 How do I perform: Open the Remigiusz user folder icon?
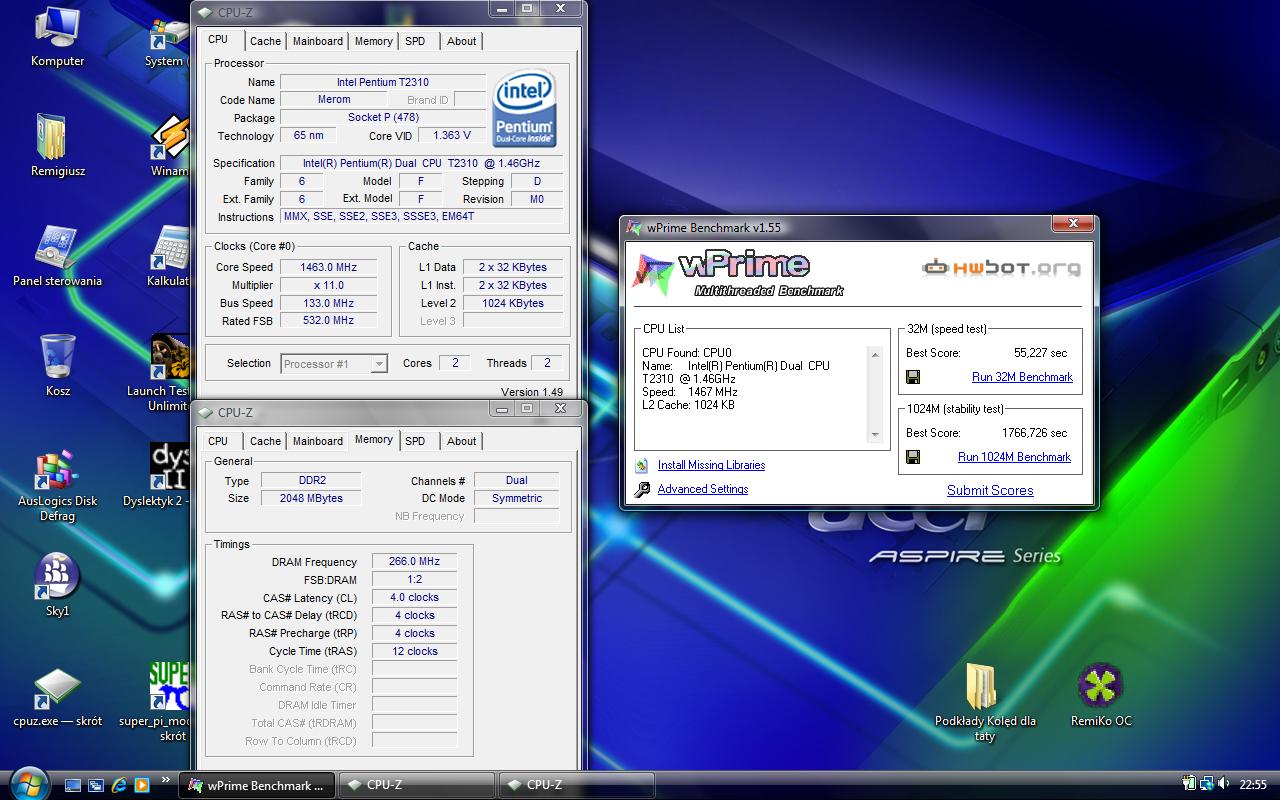[x=51, y=138]
